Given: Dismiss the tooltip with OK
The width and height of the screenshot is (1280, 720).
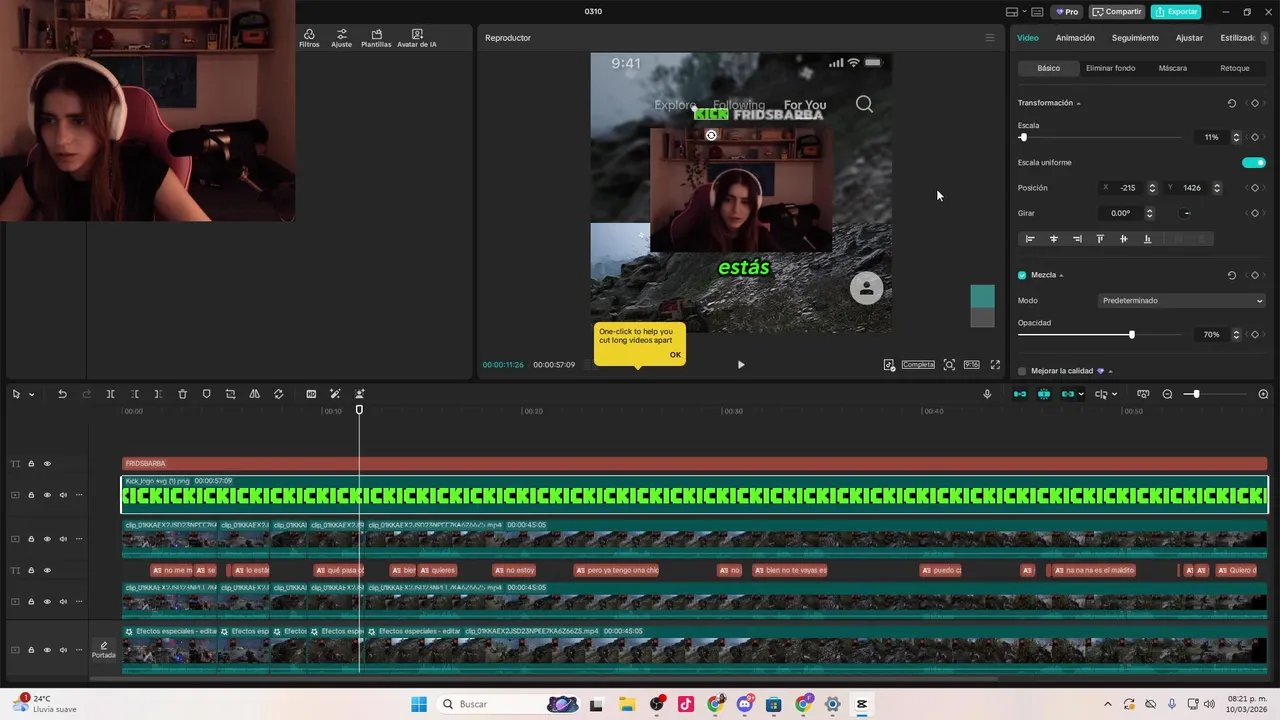Looking at the screenshot, I should click(675, 355).
